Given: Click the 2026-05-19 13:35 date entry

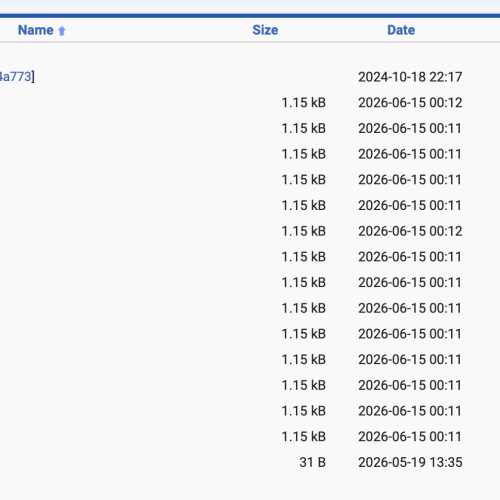Looking at the screenshot, I should pyautogui.click(x=410, y=462).
